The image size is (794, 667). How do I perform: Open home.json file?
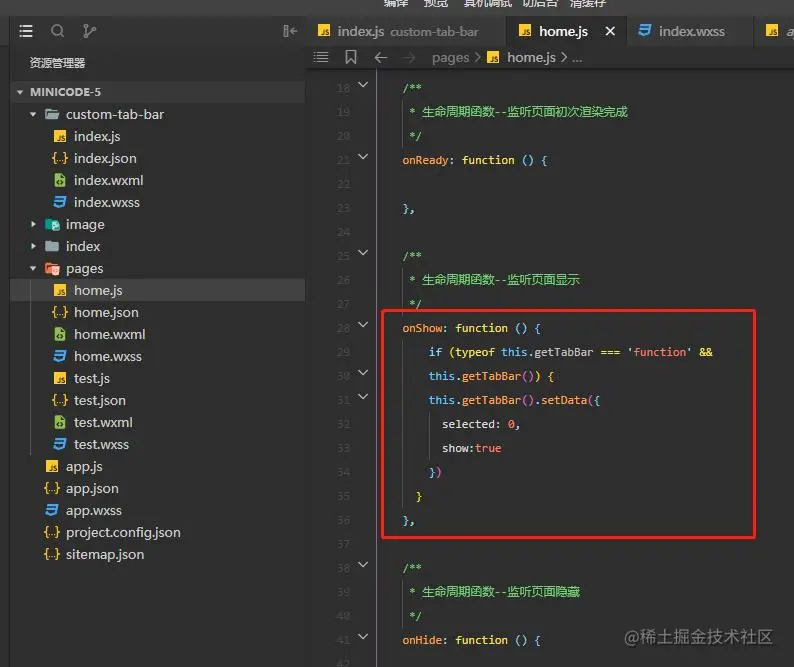pyautogui.click(x=157, y=312)
